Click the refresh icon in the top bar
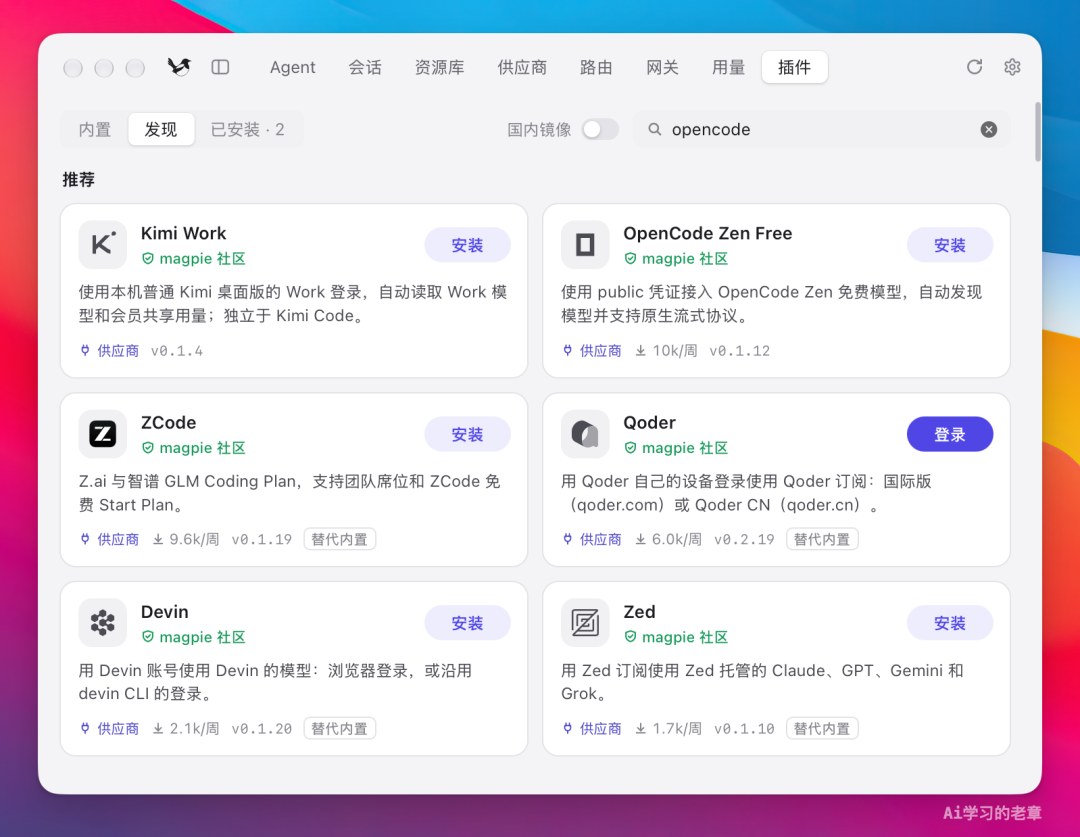The height and width of the screenshot is (837, 1080). [x=974, y=67]
